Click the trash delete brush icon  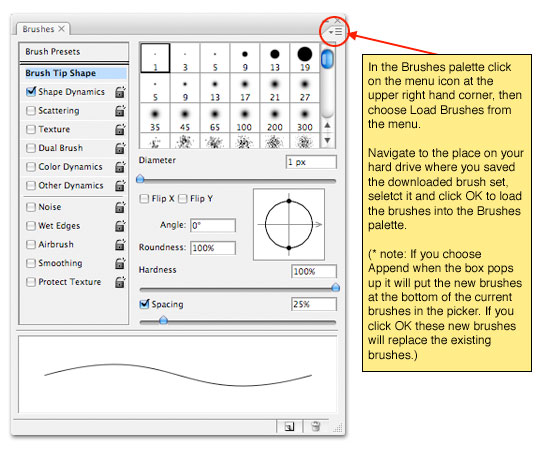coord(315,427)
